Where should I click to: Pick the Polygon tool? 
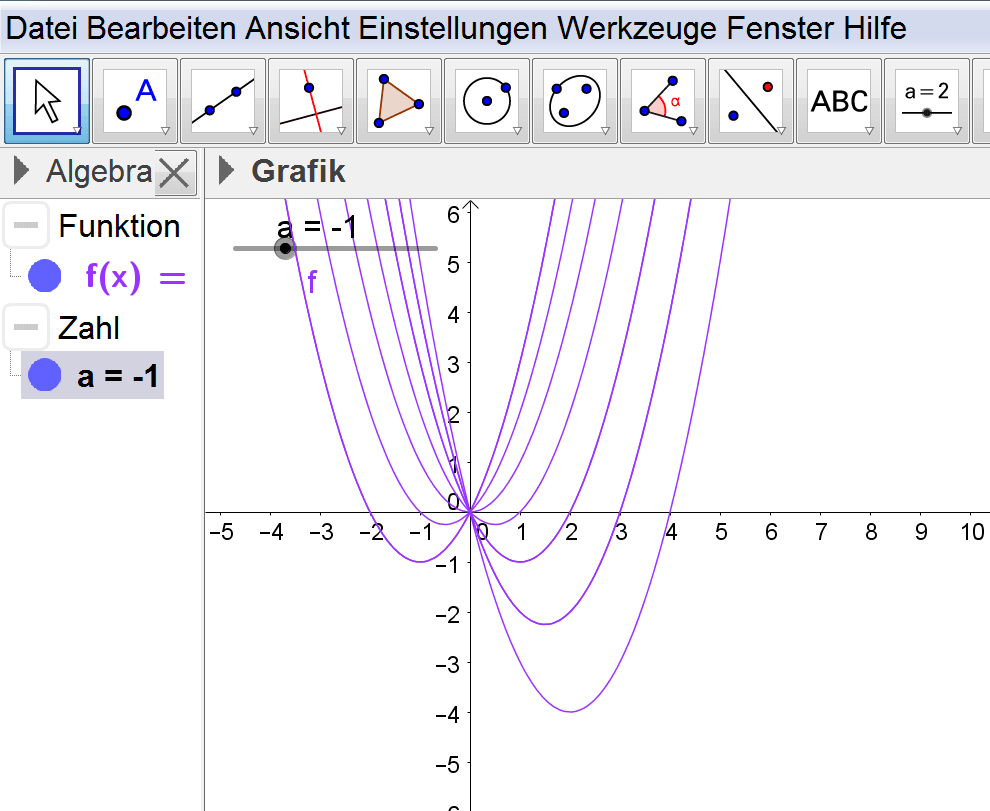[x=399, y=101]
